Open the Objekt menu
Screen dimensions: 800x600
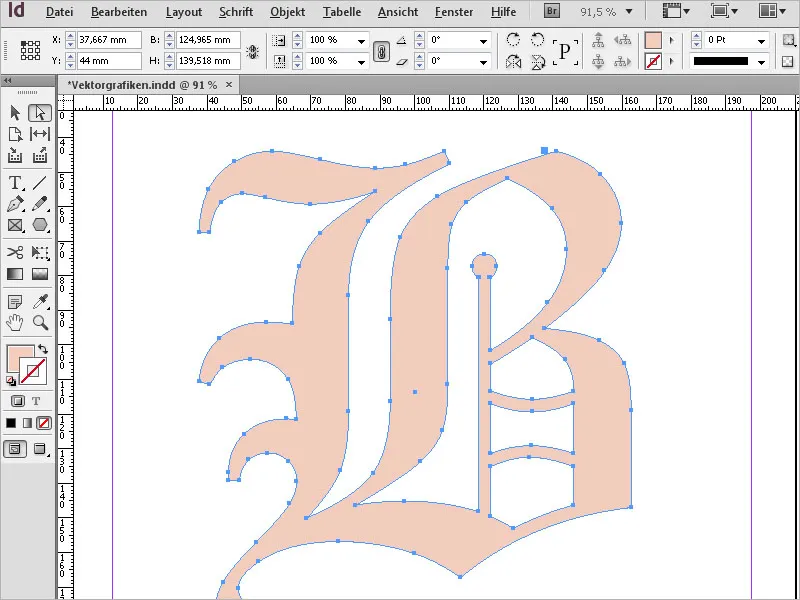click(x=288, y=12)
